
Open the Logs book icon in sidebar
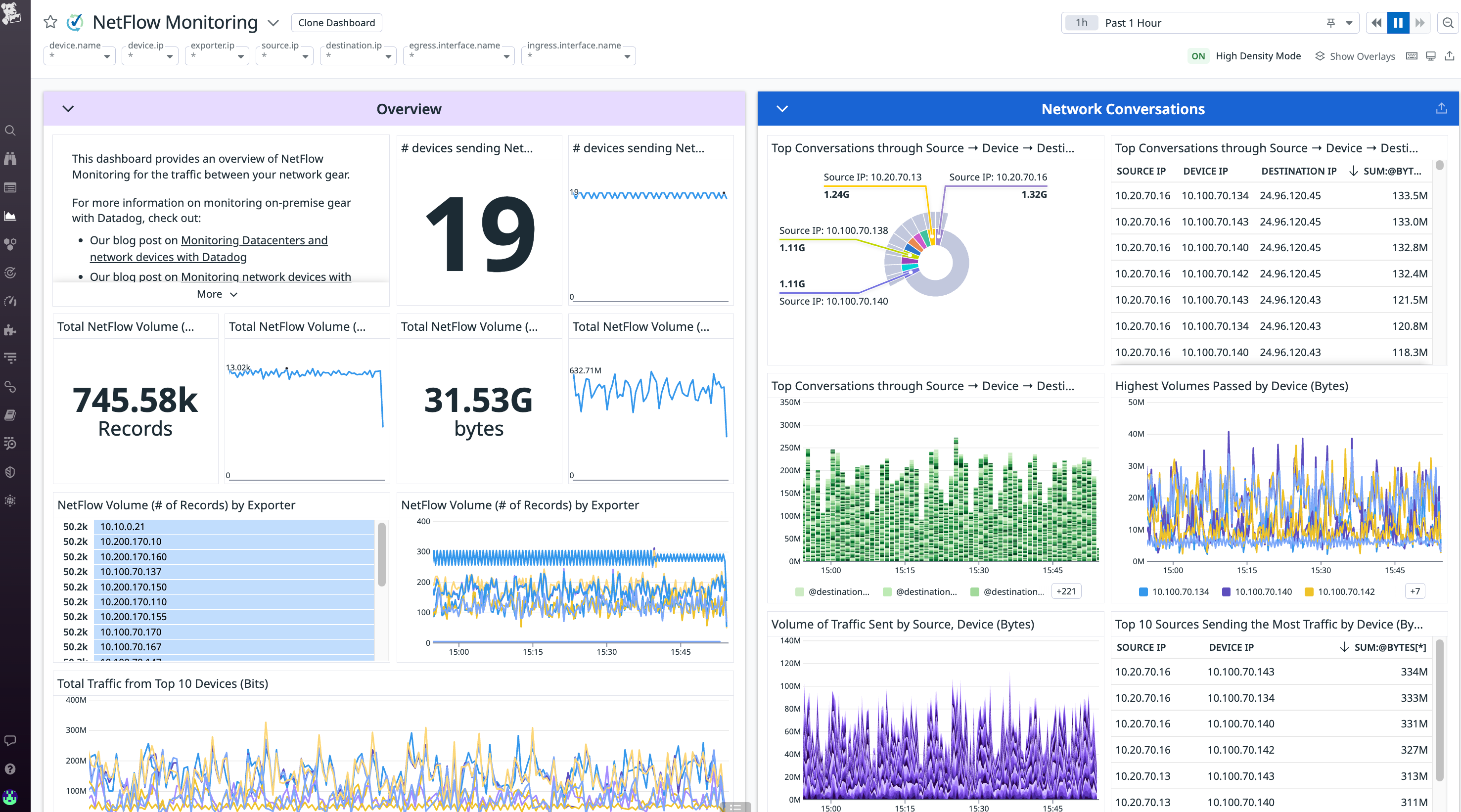pyautogui.click(x=10, y=414)
